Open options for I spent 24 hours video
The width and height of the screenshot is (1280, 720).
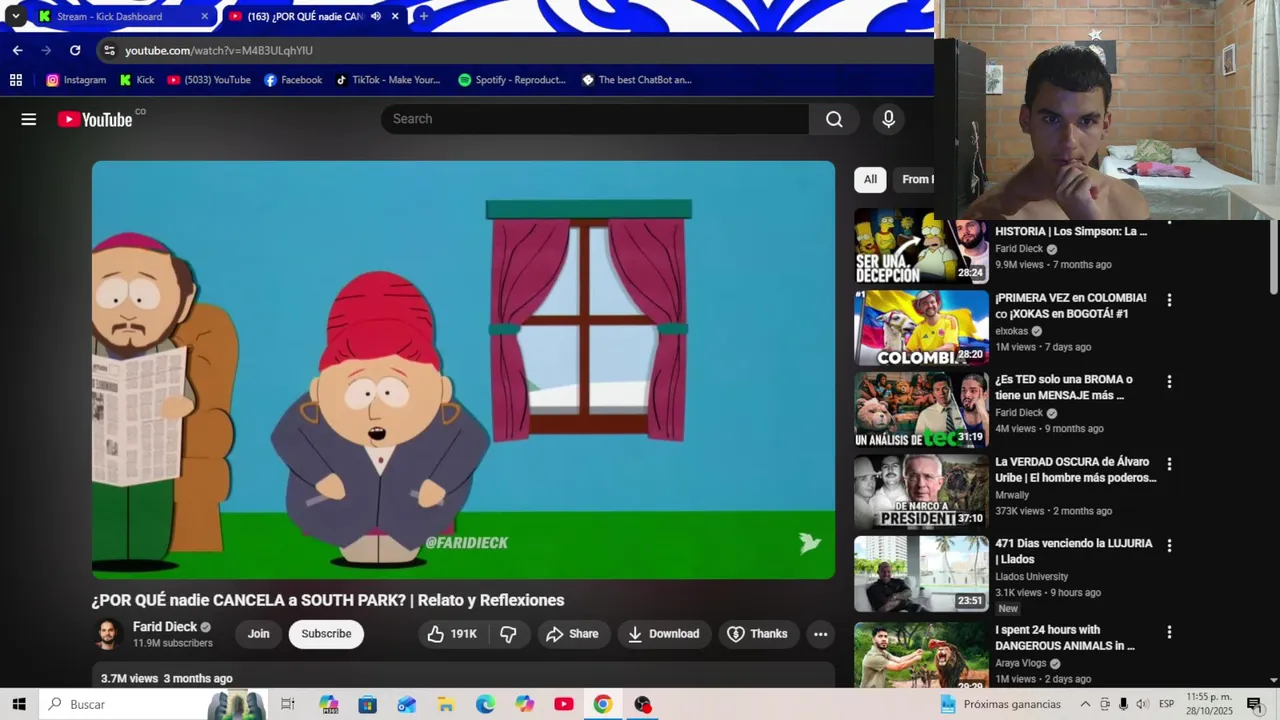click(x=1169, y=632)
